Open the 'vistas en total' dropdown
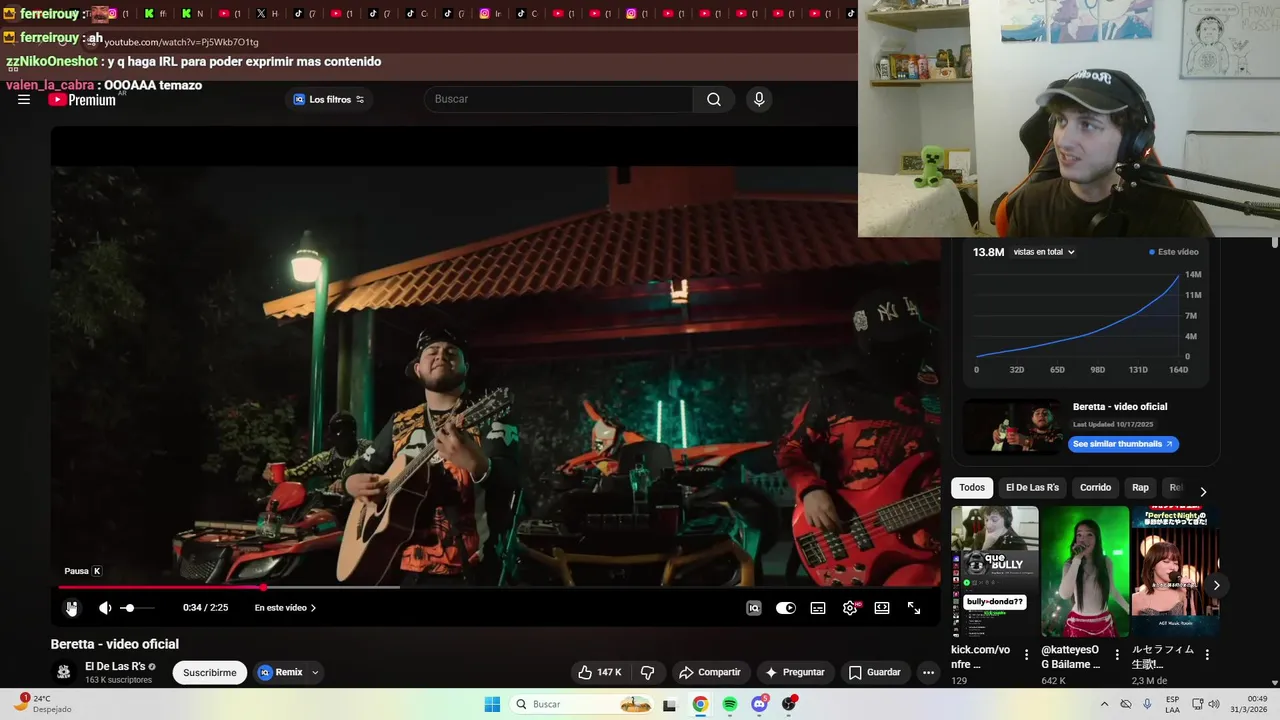 pyautogui.click(x=1044, y=252)
